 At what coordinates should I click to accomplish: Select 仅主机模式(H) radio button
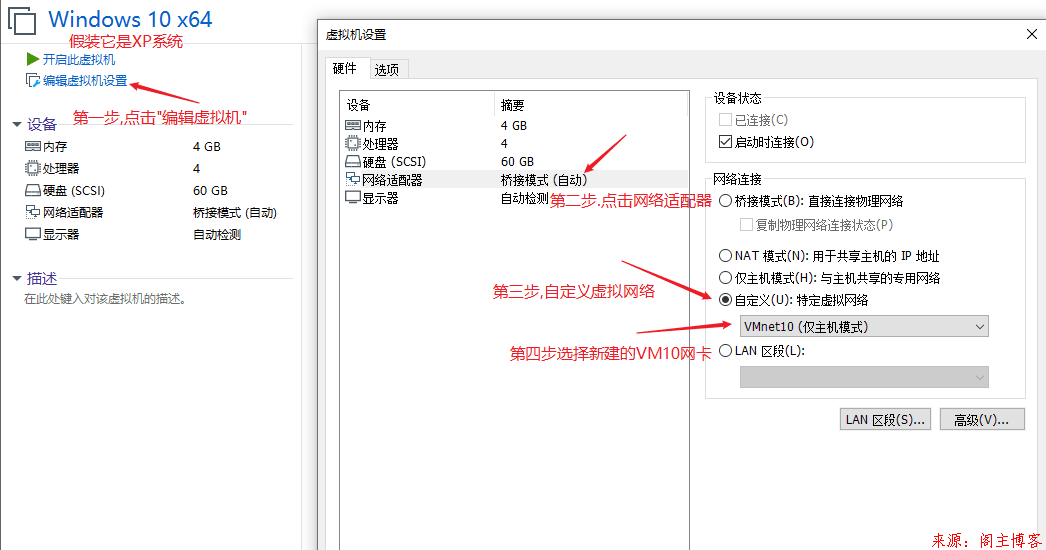point(725,278)
